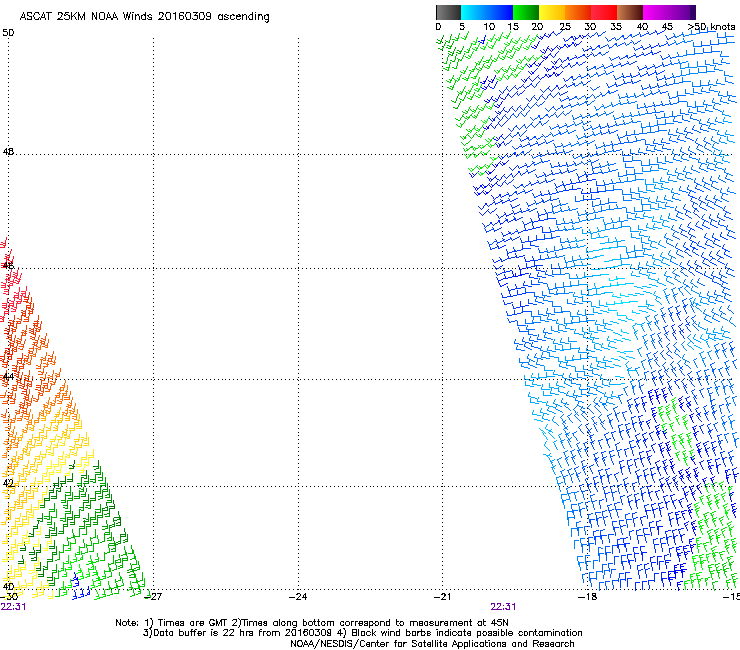Click the legend scale number 25

click(x=565, y=27)
